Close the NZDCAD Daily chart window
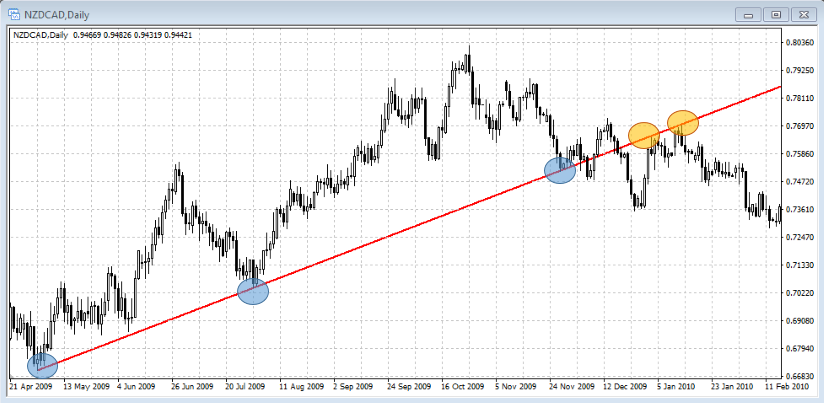Viewport: 824px width, 404px height. point(801,13)
